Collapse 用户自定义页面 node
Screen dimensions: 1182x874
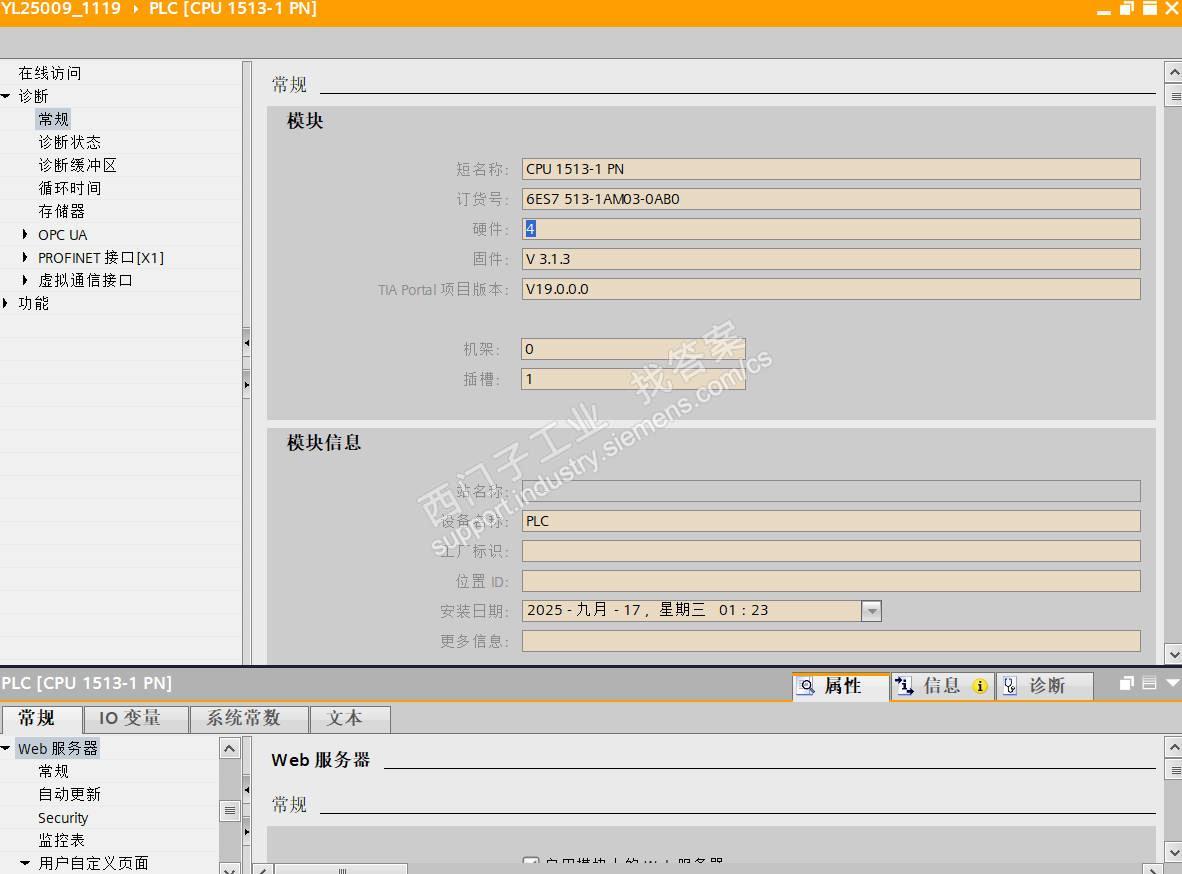click(25, 863)
